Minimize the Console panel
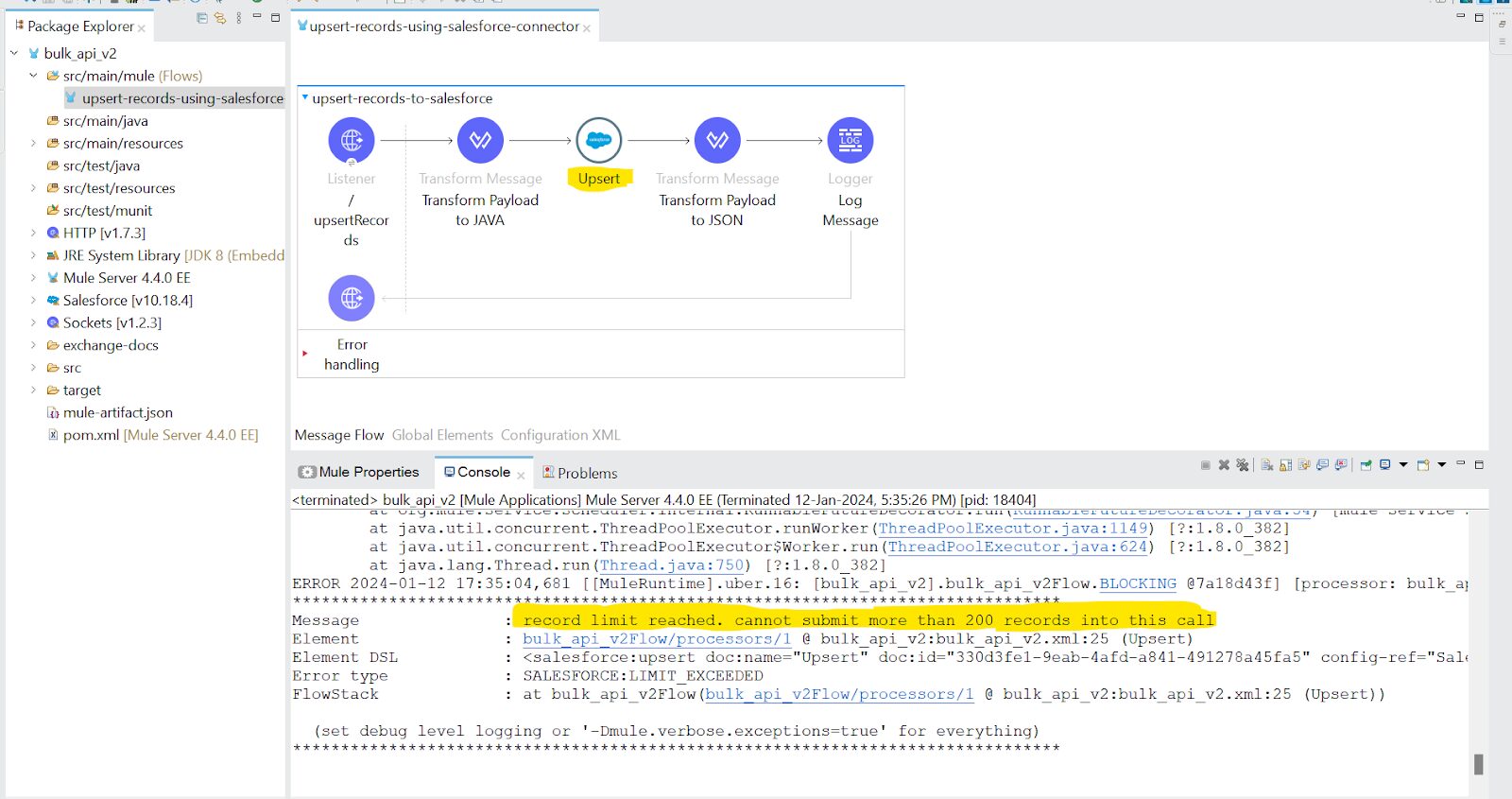Viewport: 1512px width, 799px height. (1461, 463)
